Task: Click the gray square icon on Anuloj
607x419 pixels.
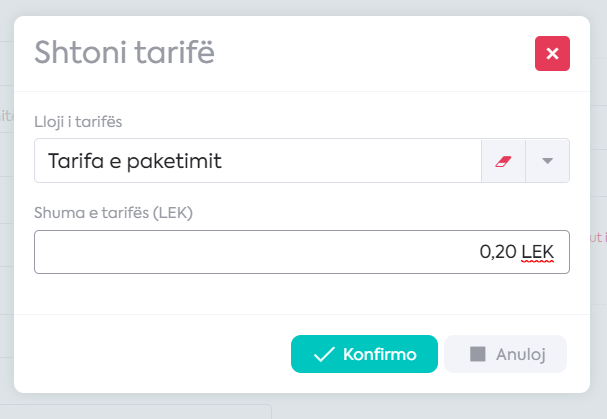Action: (477, 354)
